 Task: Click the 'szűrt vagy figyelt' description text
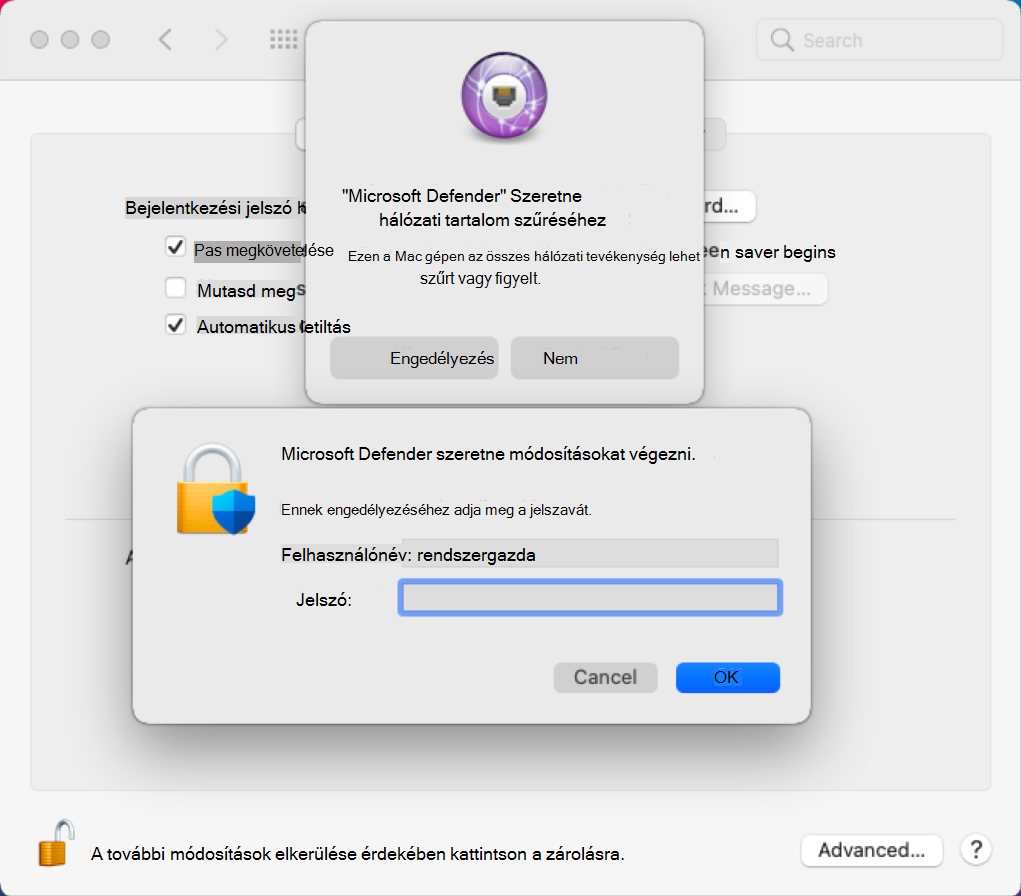click(480, 279)
